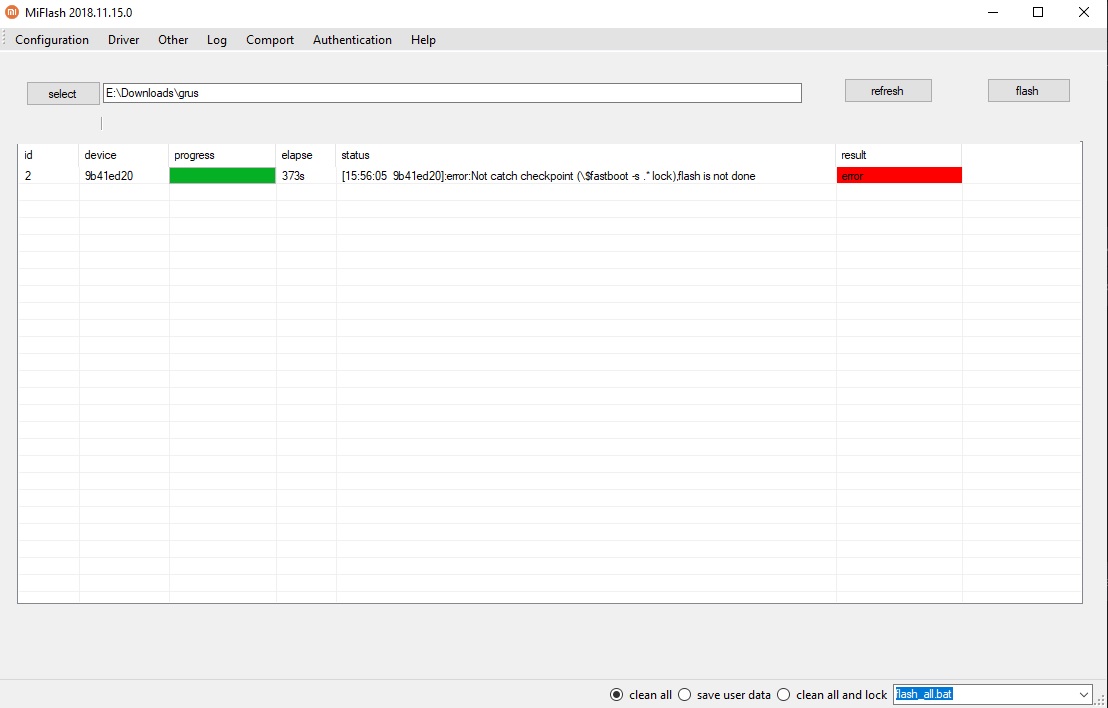Click the elapse column header
The image size is (1108, 708).
(x=306, y=155)
